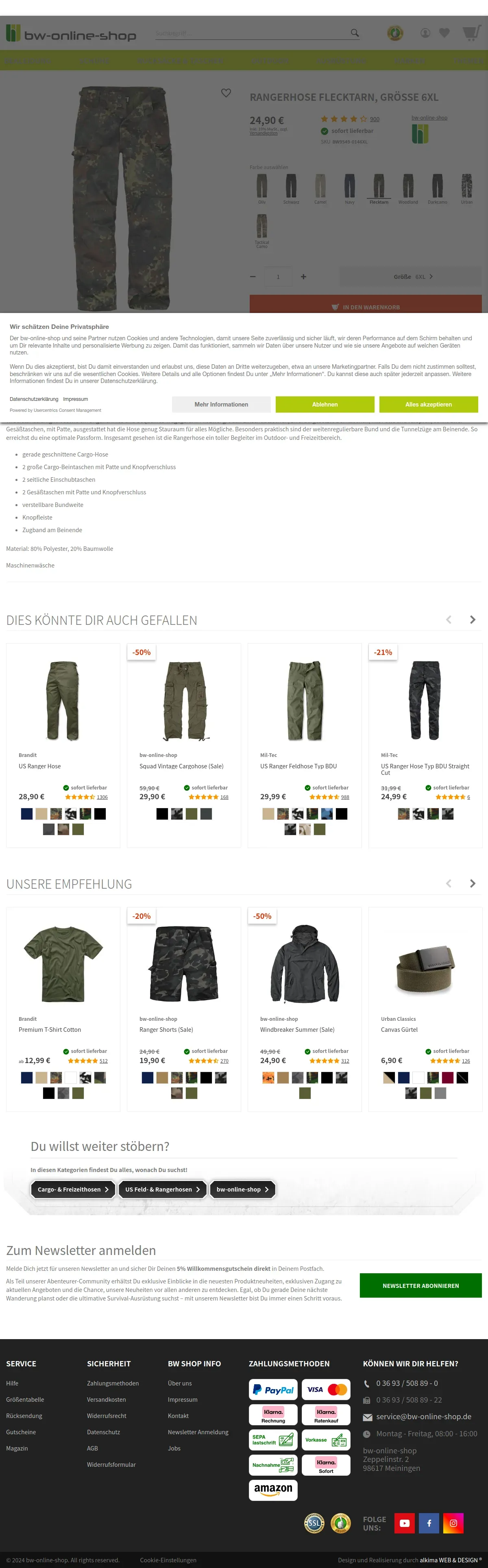Open 'Cookie-Einstellungen' link at page bottom
Image resolution: width=488 pixels, height=1568 pixels.
point(168,1560)
